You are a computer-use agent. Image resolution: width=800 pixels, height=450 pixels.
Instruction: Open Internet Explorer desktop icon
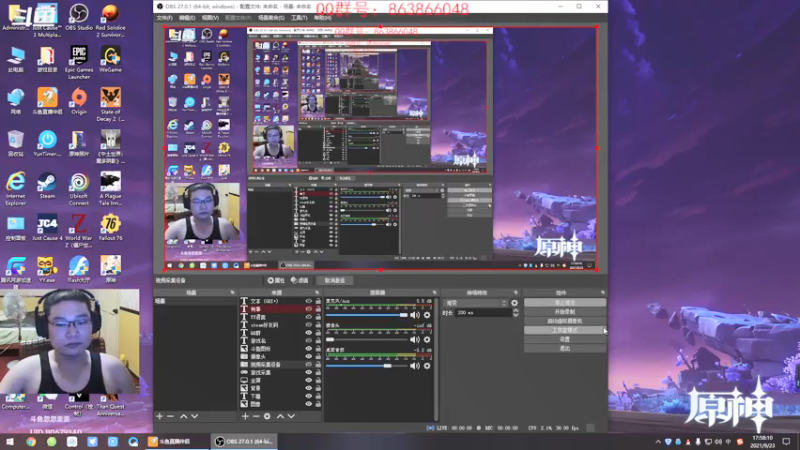[15, 189]
